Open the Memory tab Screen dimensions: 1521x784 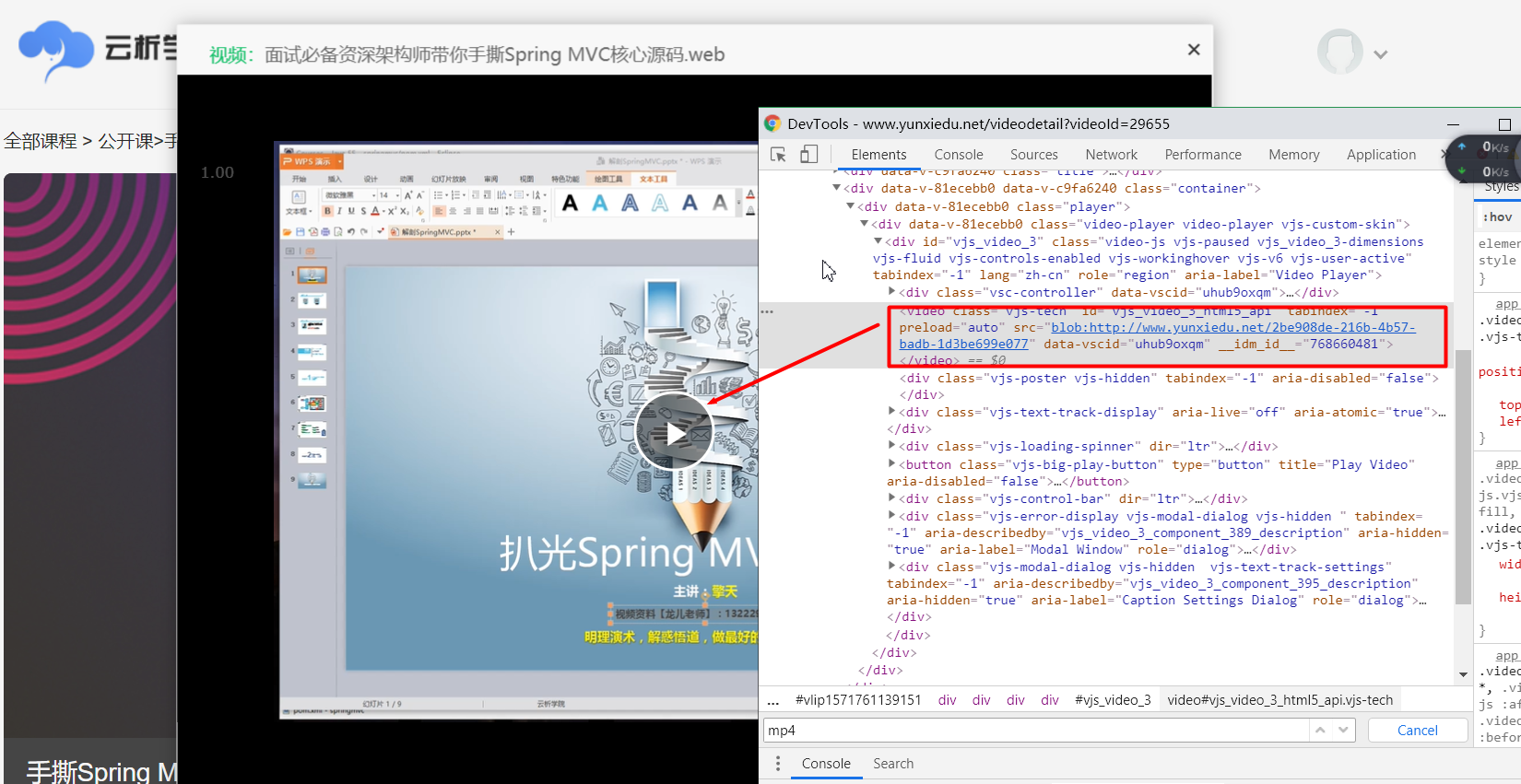tap(1294, 155)
